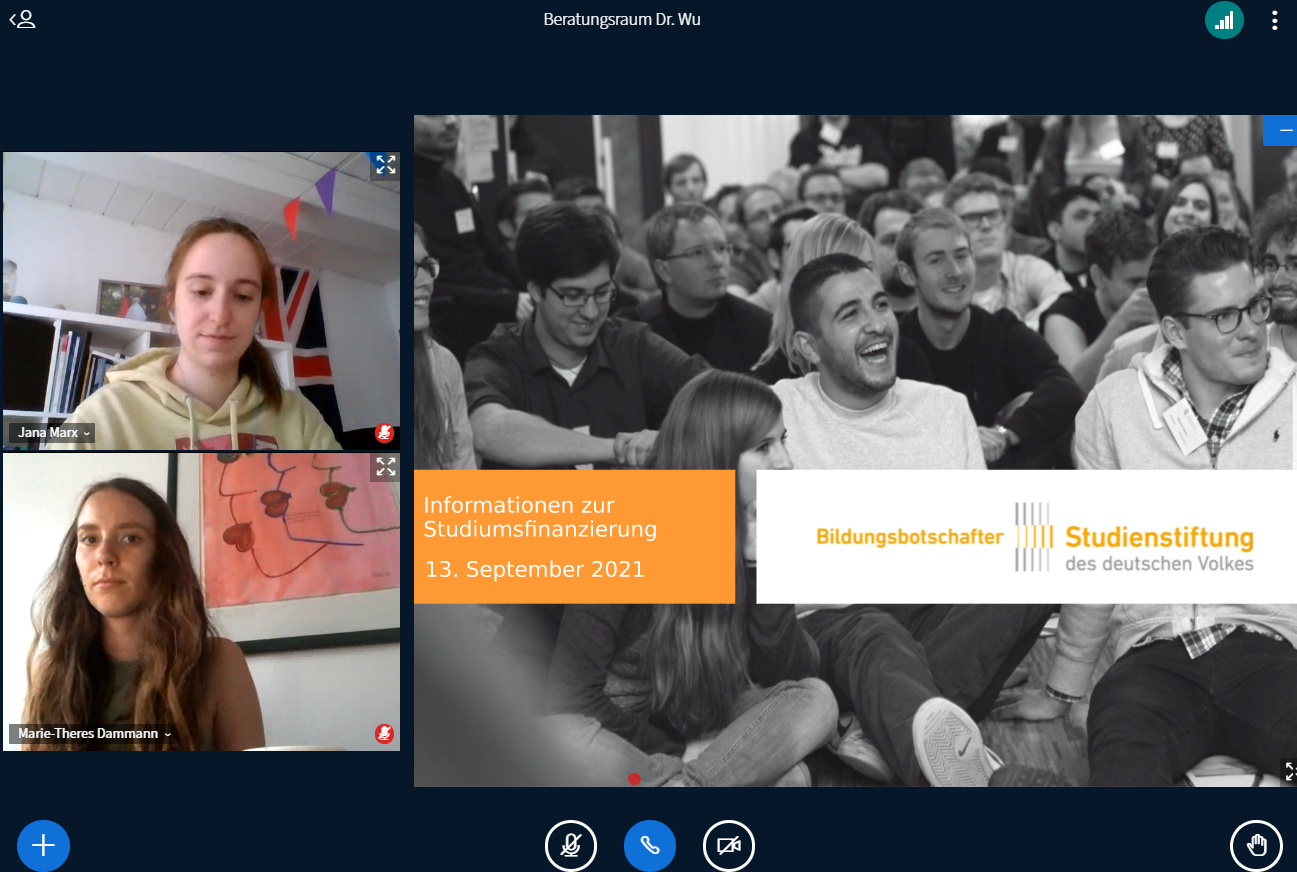Click muted microphone indicator on Marie-Theres's video

pyautogui.click(x=384, y=734)
